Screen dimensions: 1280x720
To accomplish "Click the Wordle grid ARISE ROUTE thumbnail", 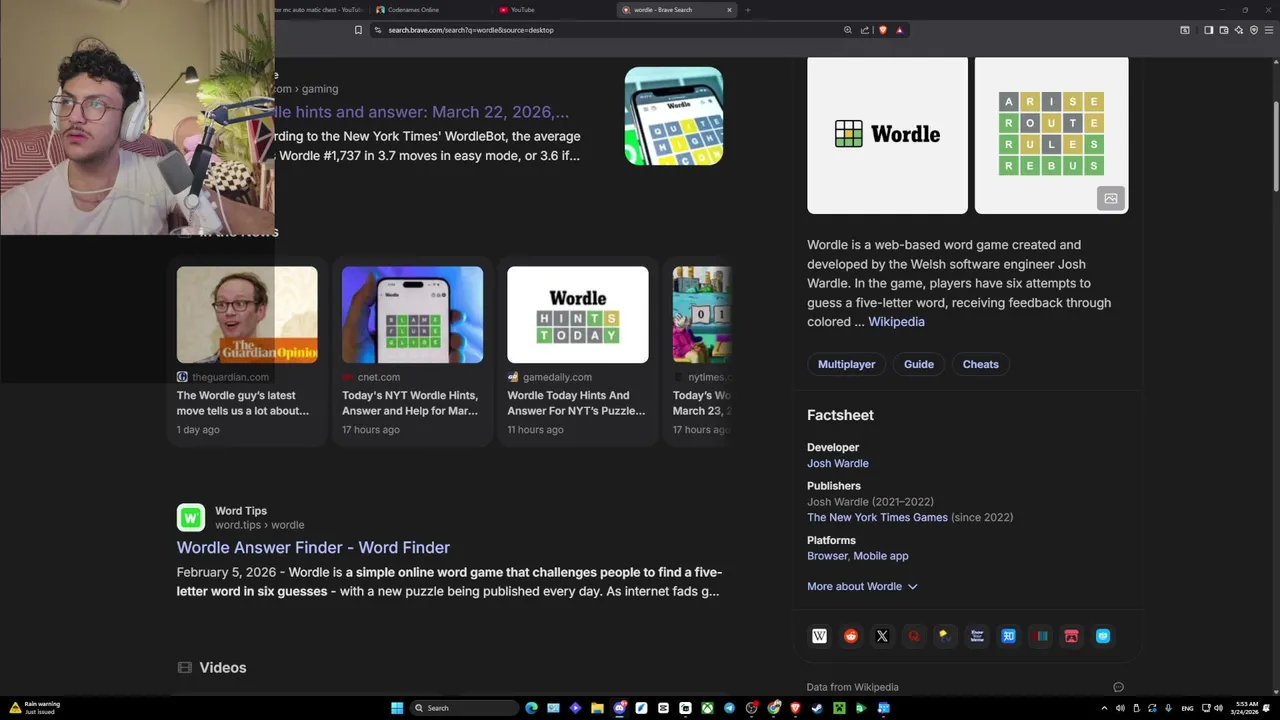I will pyautogui.click(x=1051, y=134).
